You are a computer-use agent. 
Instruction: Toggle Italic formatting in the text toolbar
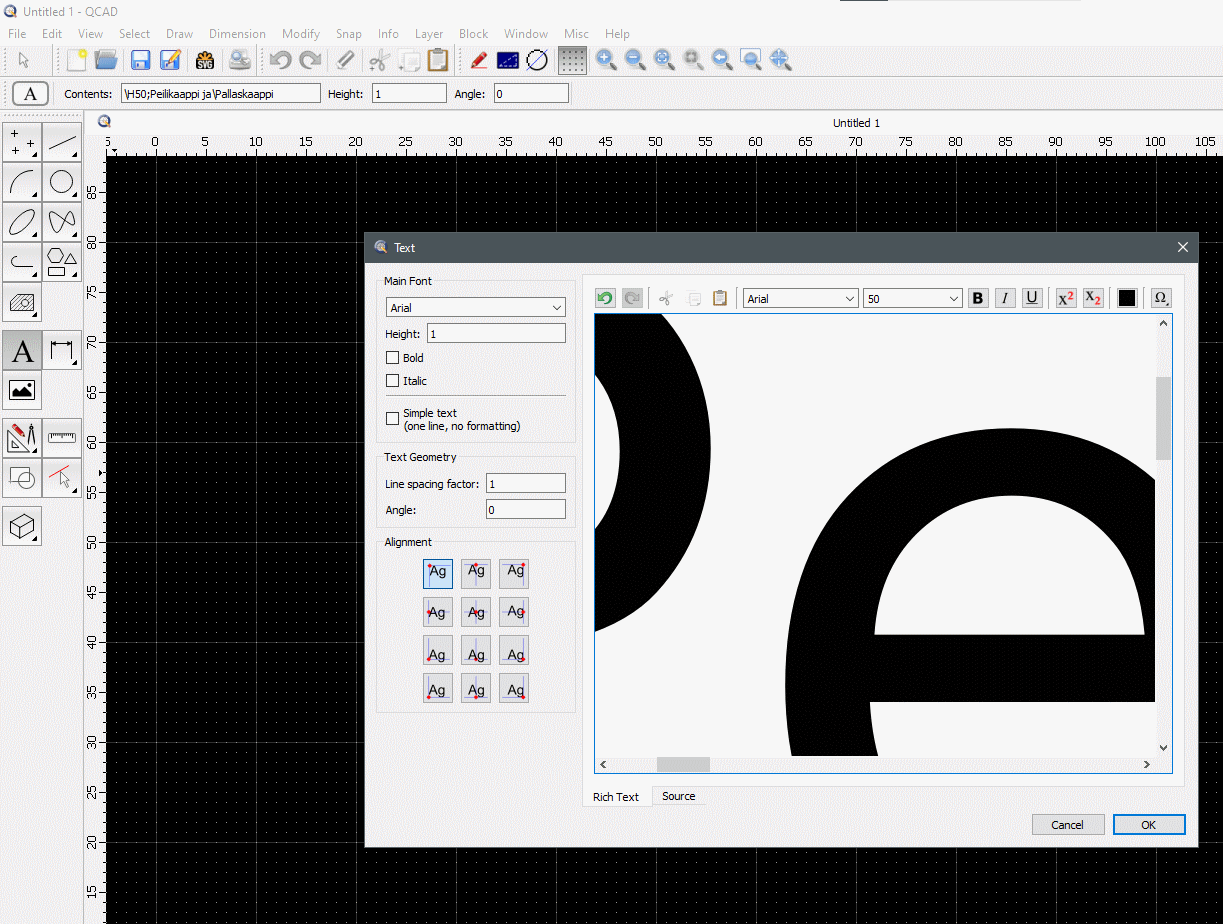click(1005, 298)
